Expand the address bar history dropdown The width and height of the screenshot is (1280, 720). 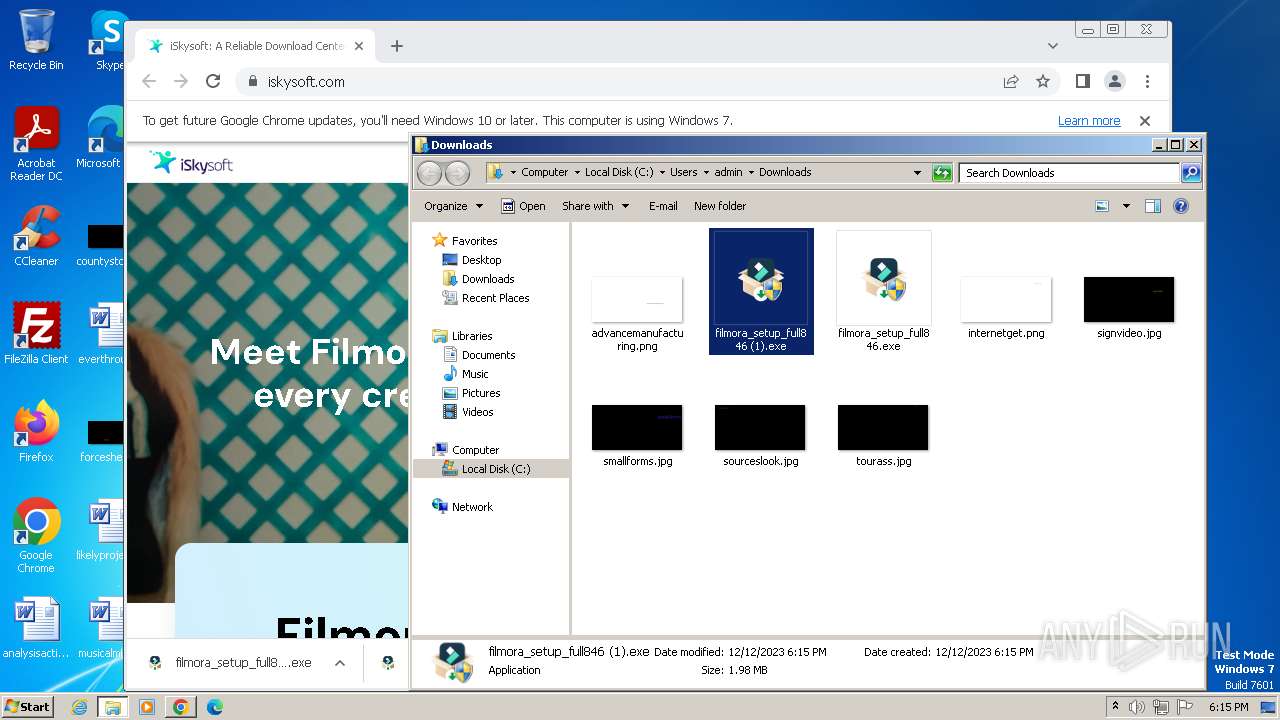coord(917,173)
